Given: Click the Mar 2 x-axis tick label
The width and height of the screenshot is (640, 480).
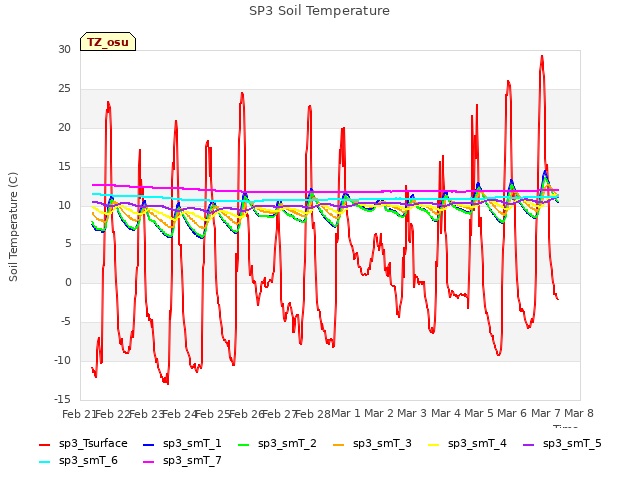Looking at the screenshot, I should tap(379, 413).
